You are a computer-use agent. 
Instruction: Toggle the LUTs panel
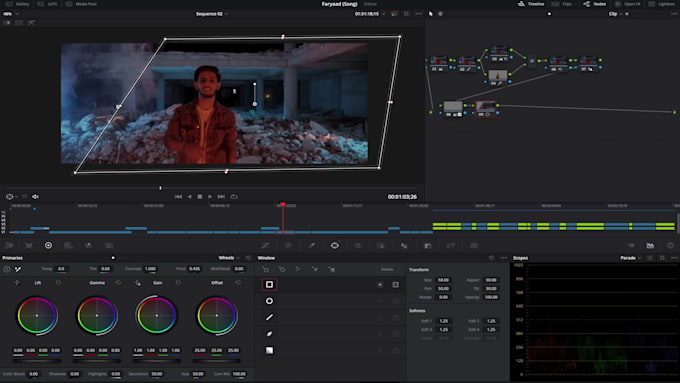coord(48,4)
